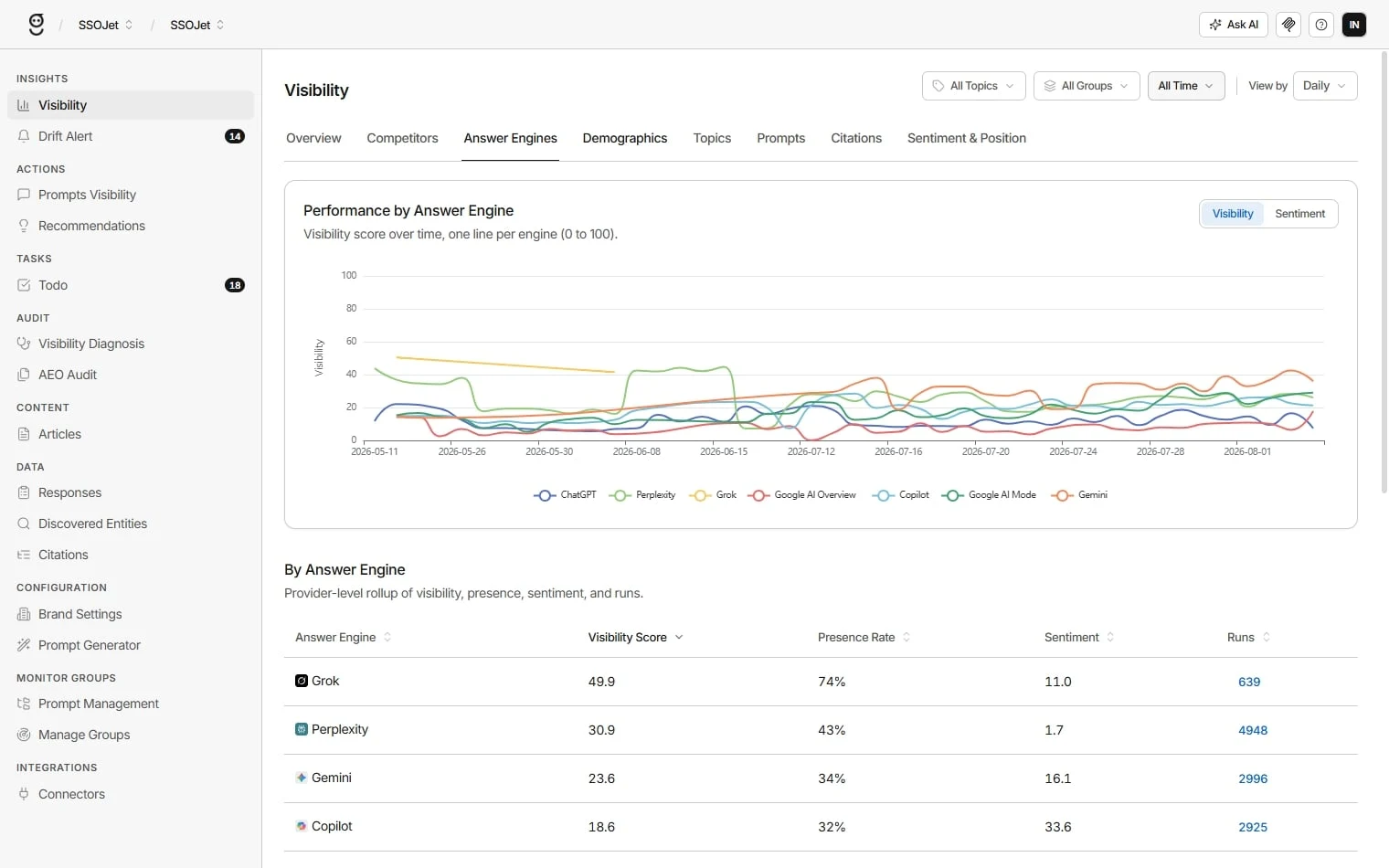Click the app logo icon in header

(37, 25)
